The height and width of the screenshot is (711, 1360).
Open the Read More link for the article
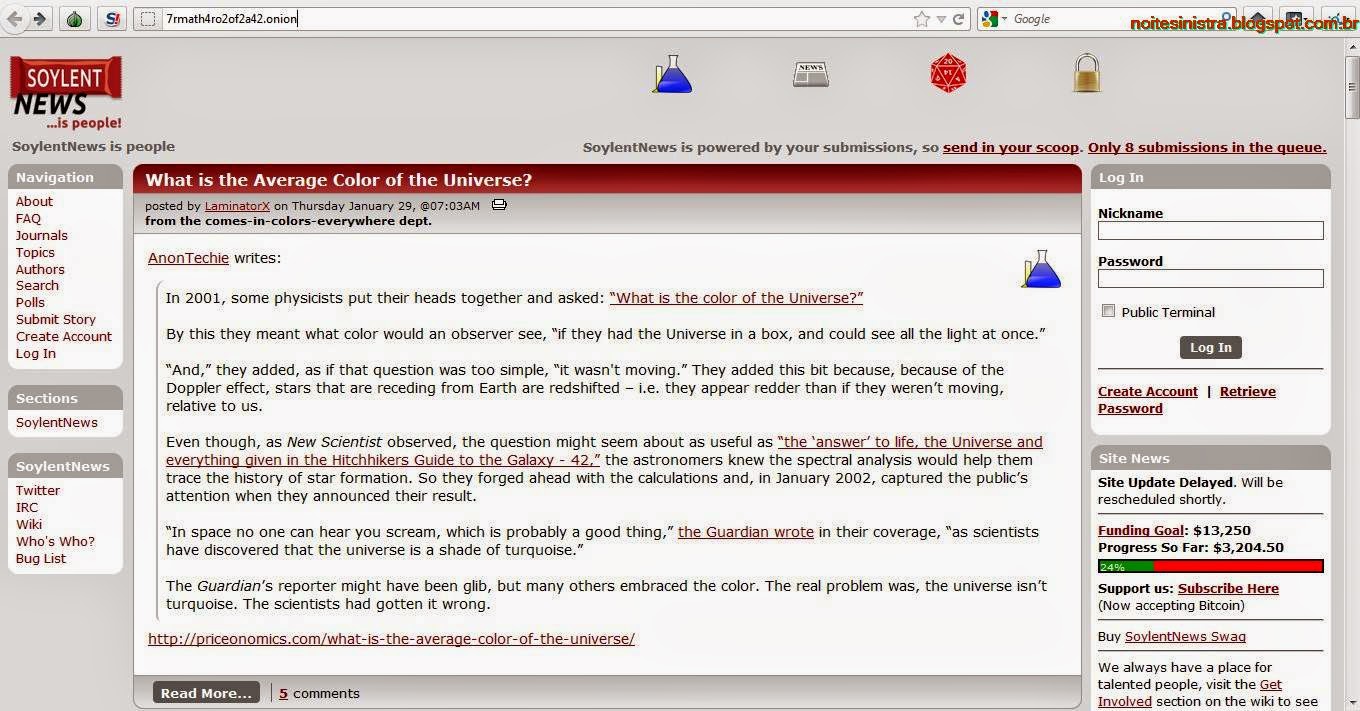[205, 692]
